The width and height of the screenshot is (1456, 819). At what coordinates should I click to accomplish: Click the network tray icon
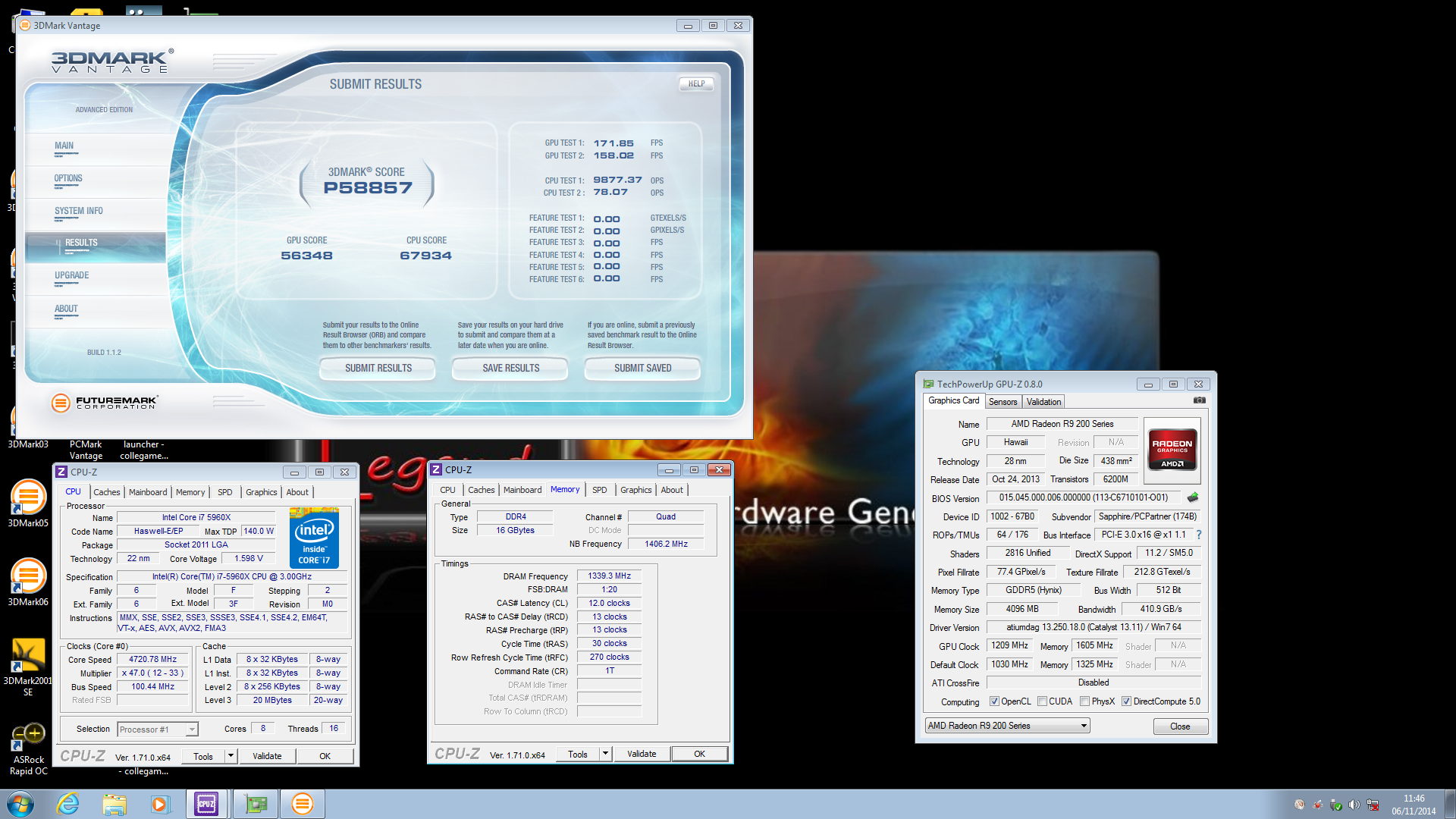click(1373, 805)
